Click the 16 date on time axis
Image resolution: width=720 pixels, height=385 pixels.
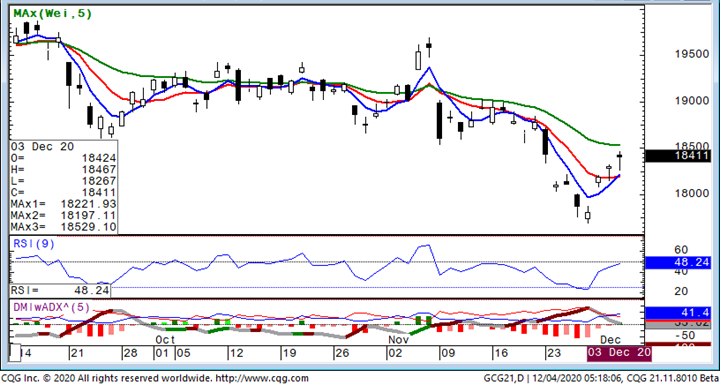(501, 353)
